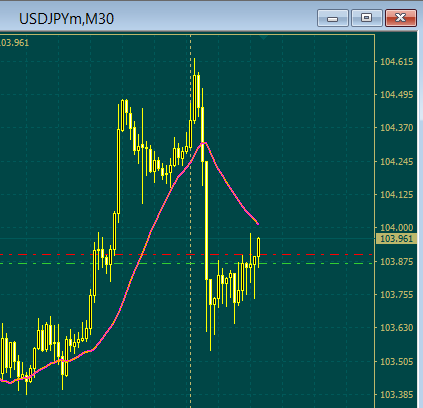Viewport: 423px width, 408px height.
Task: Click the USDJPYm,M30 window title
Action: pyautogui.click(x=66, y=19)
